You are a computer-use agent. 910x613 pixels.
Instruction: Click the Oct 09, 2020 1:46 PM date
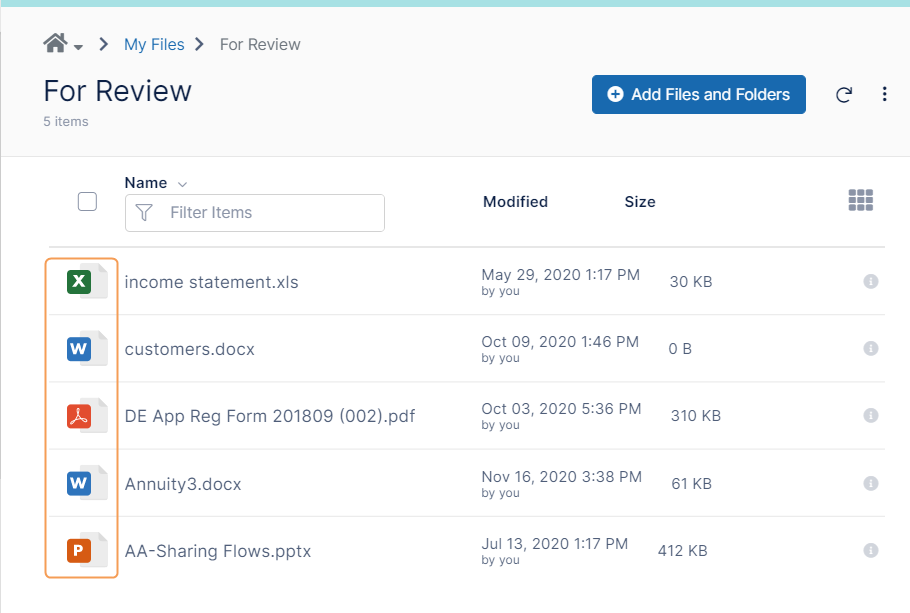coord(560,341)
